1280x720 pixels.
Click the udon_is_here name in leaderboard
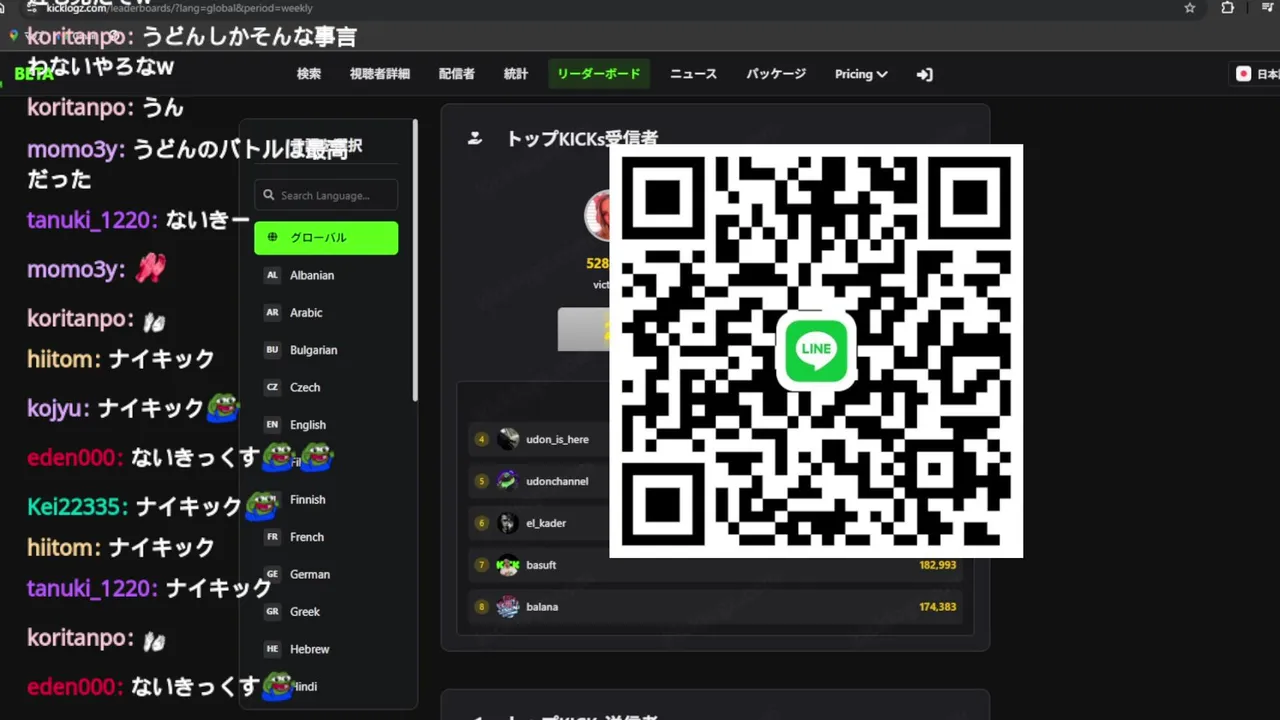point(557,439)
